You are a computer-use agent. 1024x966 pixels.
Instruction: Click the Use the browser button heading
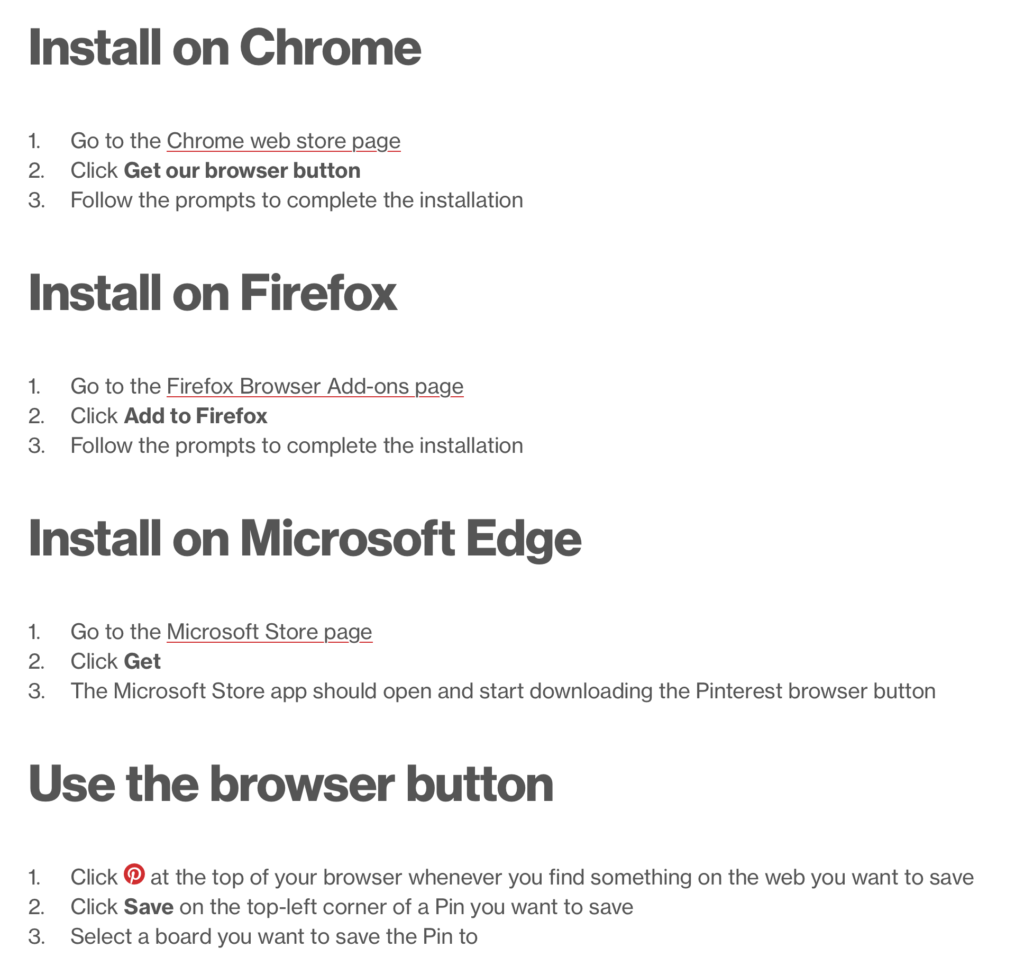coord(291,784)
